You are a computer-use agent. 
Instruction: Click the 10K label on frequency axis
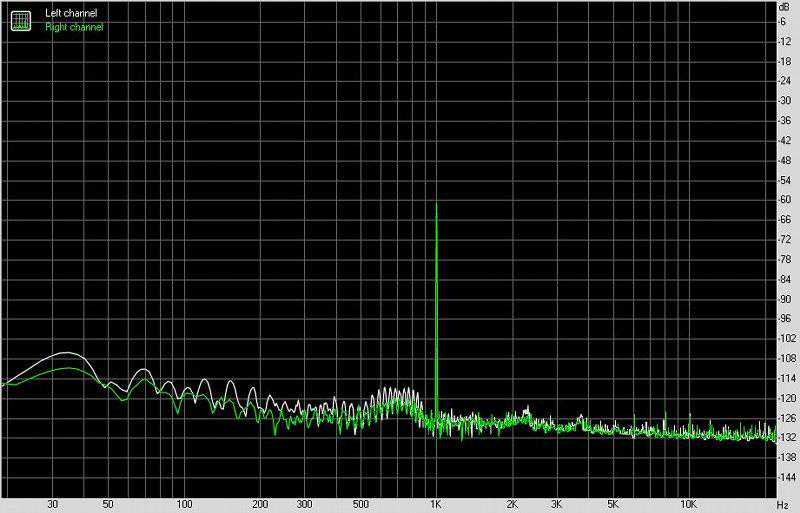pos(688,503)
